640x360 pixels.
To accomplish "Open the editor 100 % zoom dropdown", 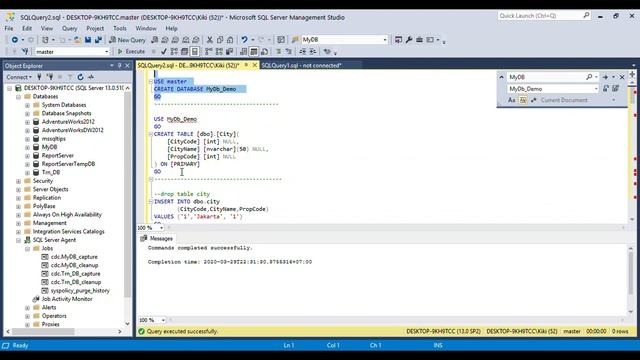I will pyautogui.click(x=162, y=228).
